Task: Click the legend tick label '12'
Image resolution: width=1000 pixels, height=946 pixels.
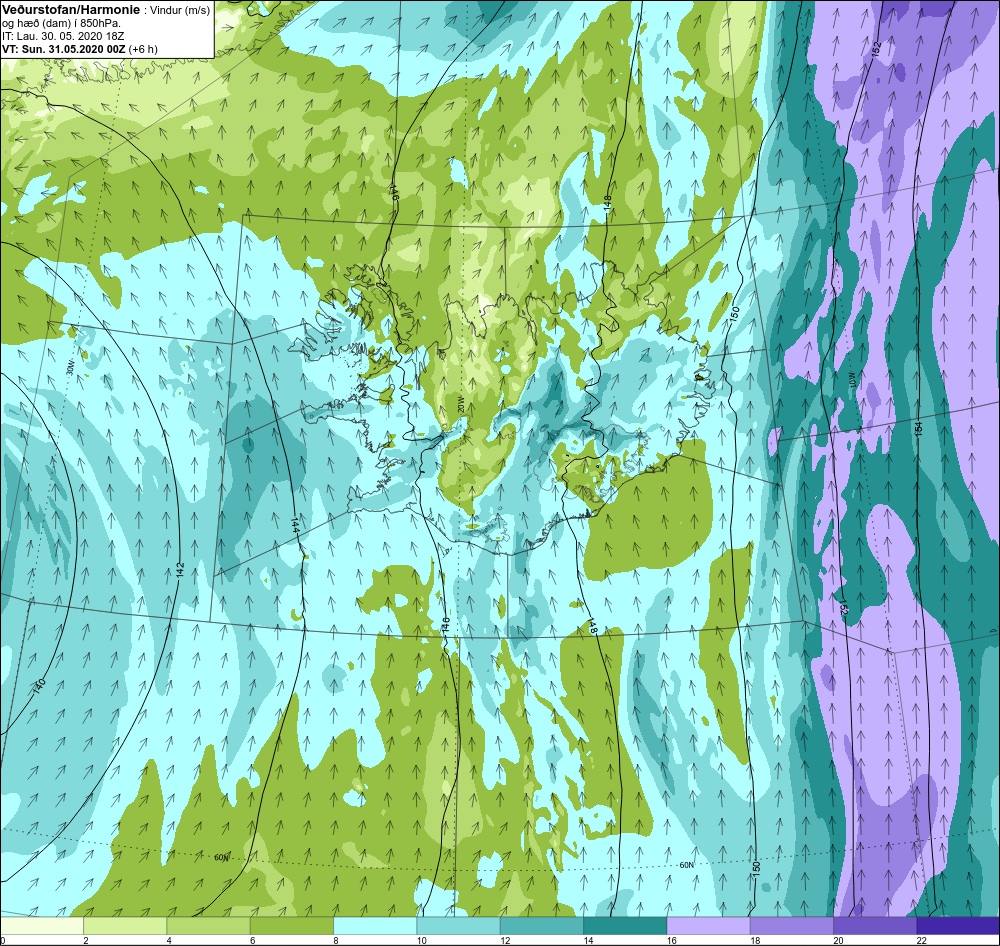Action: coord(504,940)
